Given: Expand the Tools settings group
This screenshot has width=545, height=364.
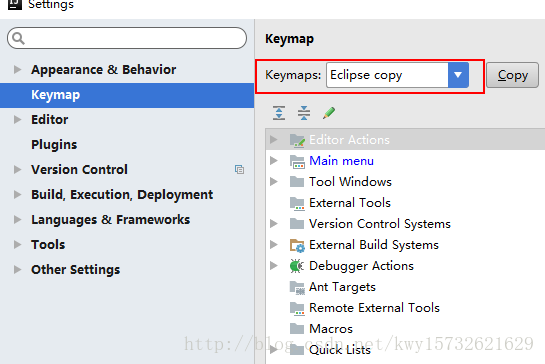Looking at the screenshot, I should coord(17,244).
